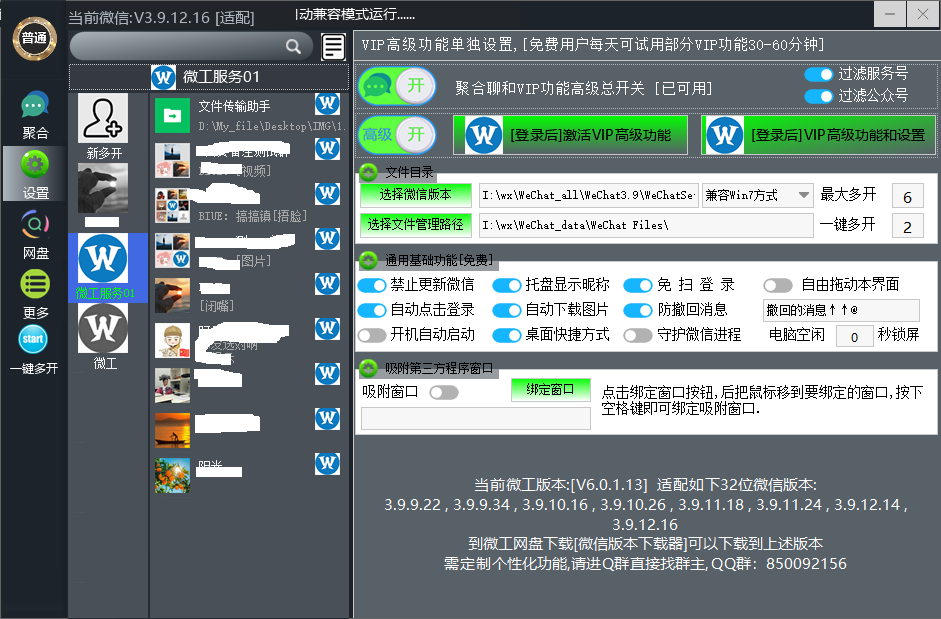Click the 撤回的消息 text field

click(x=841, y=310)
